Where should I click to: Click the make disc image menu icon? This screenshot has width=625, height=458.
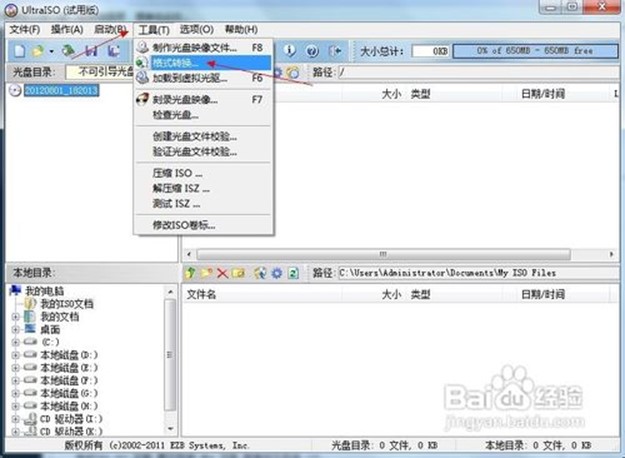[x=143, y=47]
